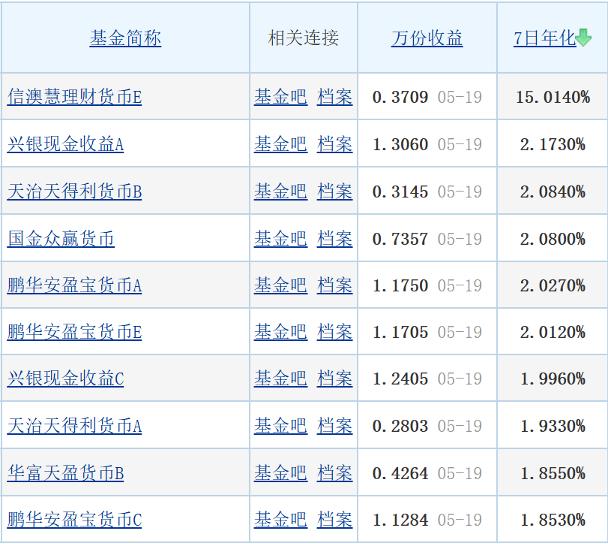Select the 2.0800% yield value
The height and width of the screenshot is (544, 608).
tap(553, 239)
